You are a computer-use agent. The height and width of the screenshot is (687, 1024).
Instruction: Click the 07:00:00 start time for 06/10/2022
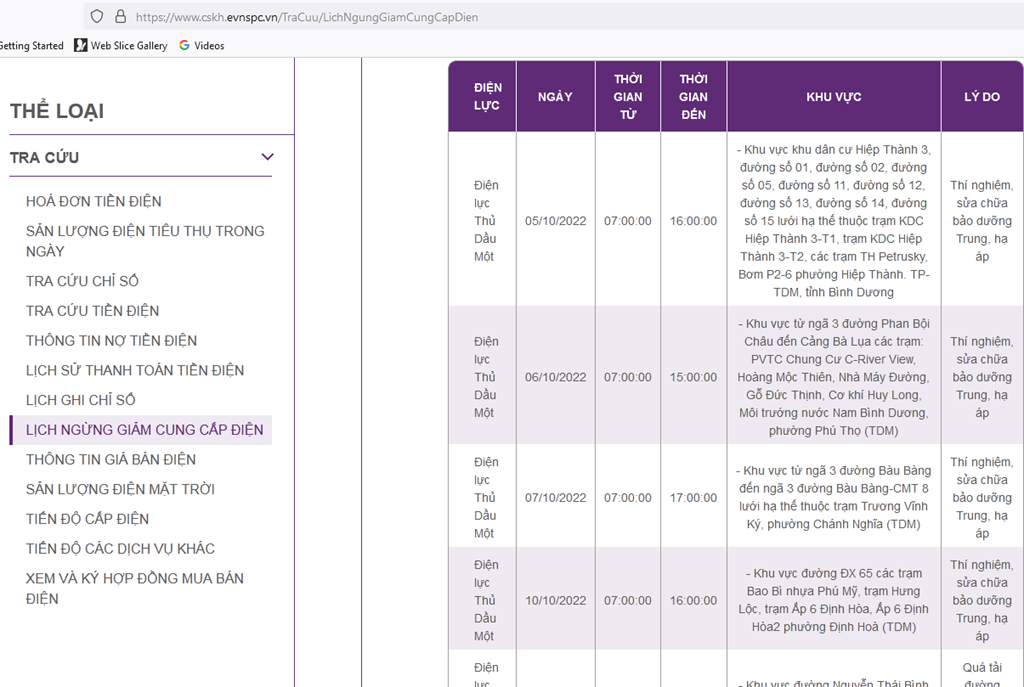[x=628, y=377]
